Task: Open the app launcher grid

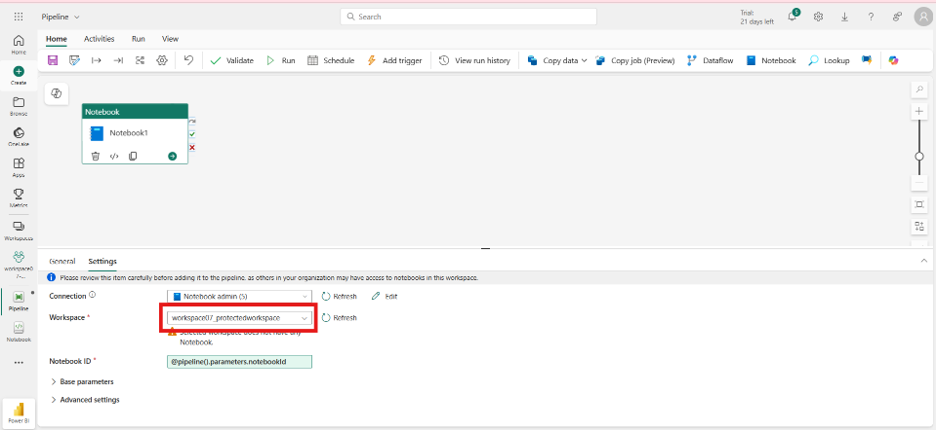Action: pos(19,17)
